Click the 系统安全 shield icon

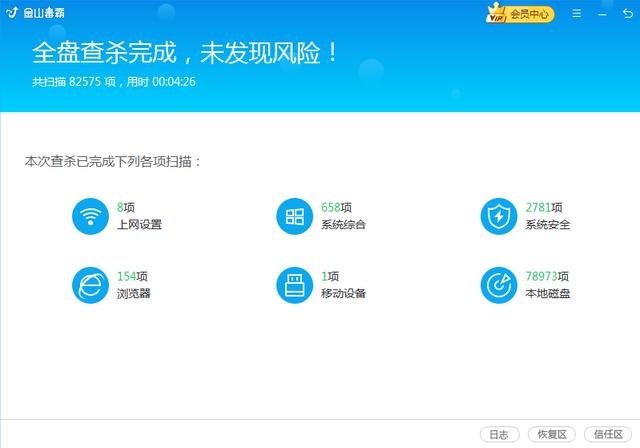coord(499,216)
